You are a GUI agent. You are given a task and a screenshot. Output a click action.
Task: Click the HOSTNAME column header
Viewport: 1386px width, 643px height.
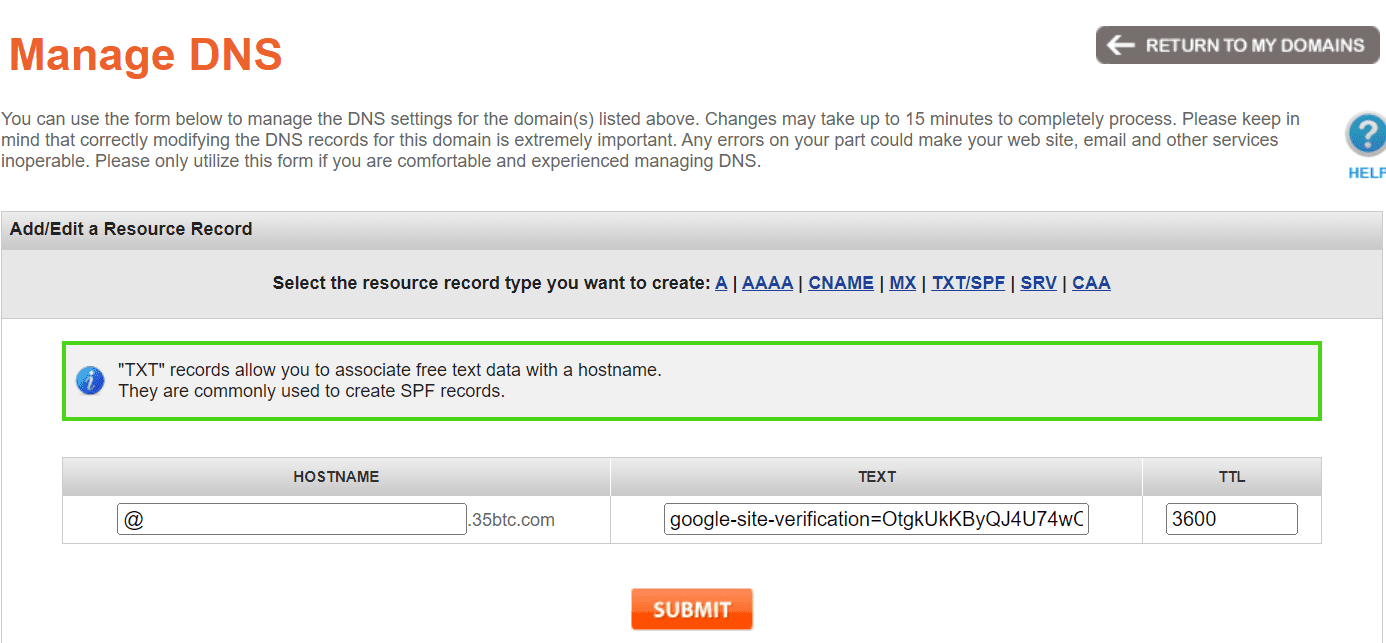pyautogui.click(x=336, y=477)
